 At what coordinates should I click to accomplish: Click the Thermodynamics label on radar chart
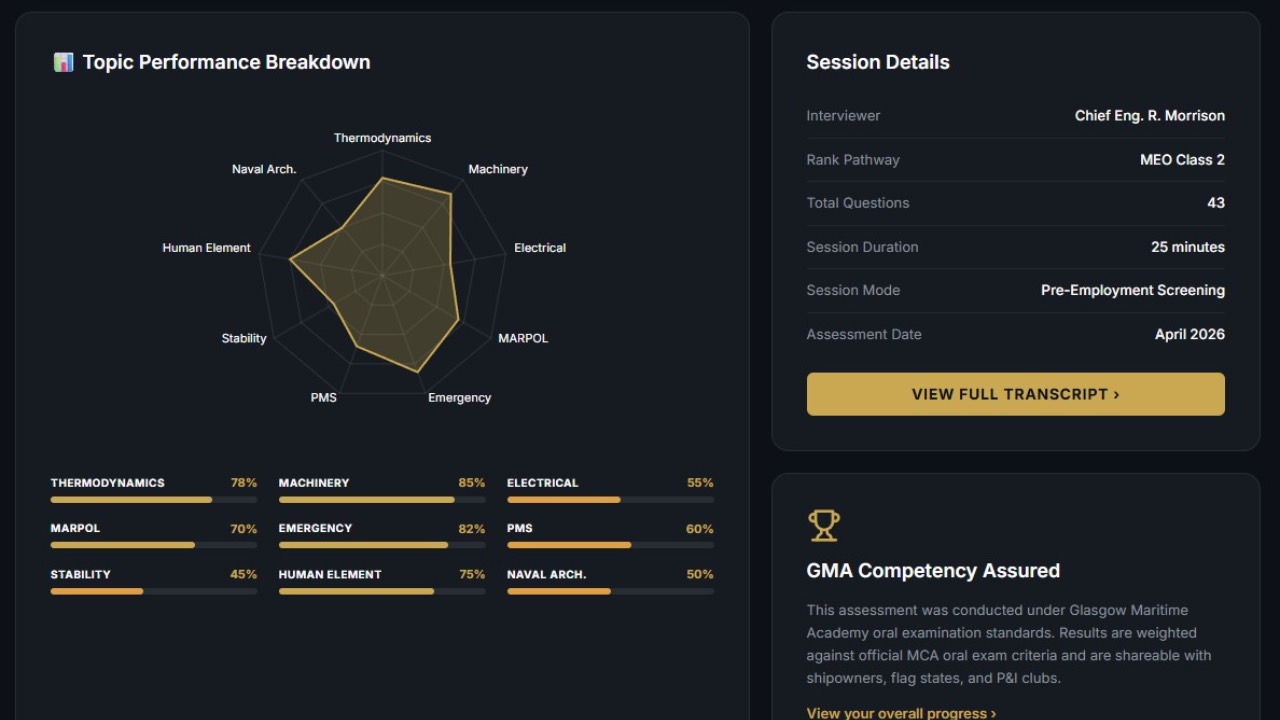coord(382,138)
